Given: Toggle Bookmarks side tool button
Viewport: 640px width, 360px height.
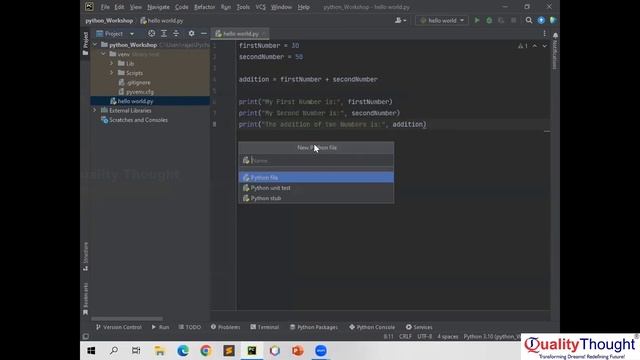Looking at the screenshot, I should (x=85, y=299).
